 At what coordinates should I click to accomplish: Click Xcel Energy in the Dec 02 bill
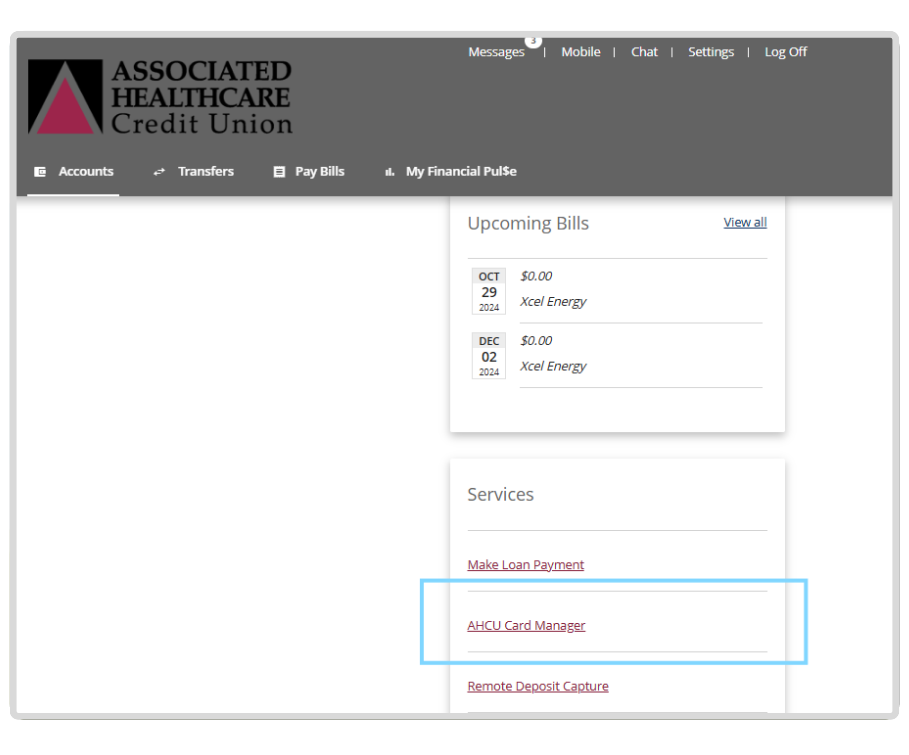click(x=553, y=366)
